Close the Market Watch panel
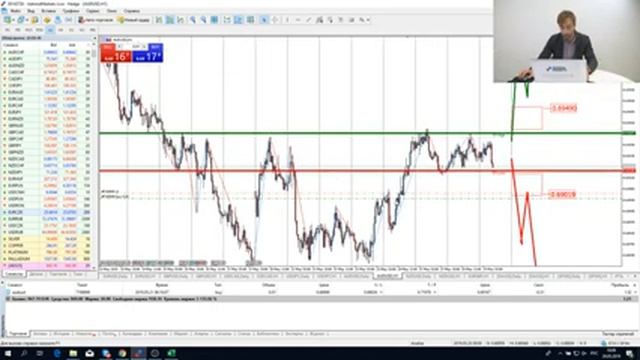The image size is (640, 360). click(95, 38)
